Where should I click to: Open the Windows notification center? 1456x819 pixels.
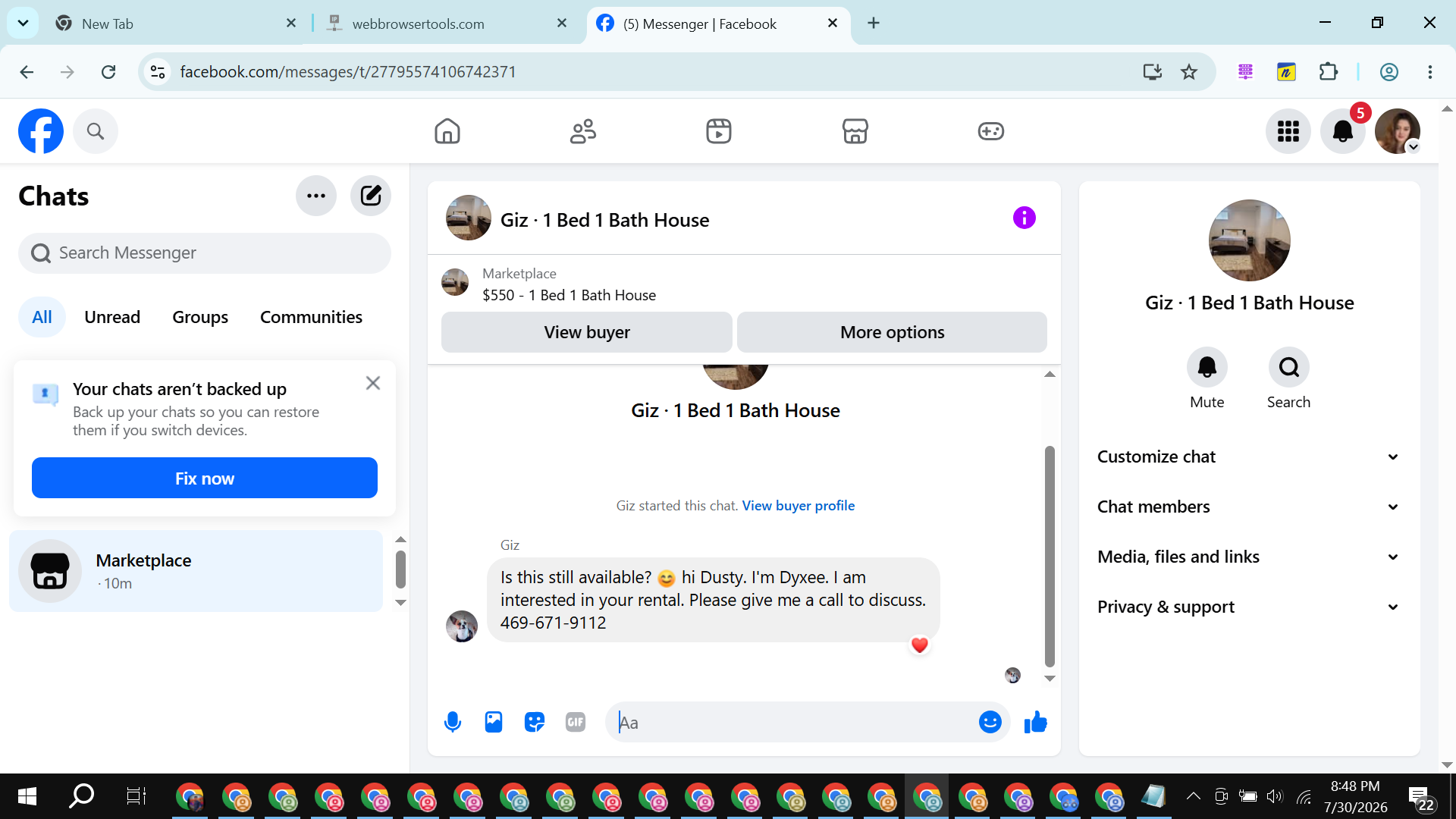1421,798
